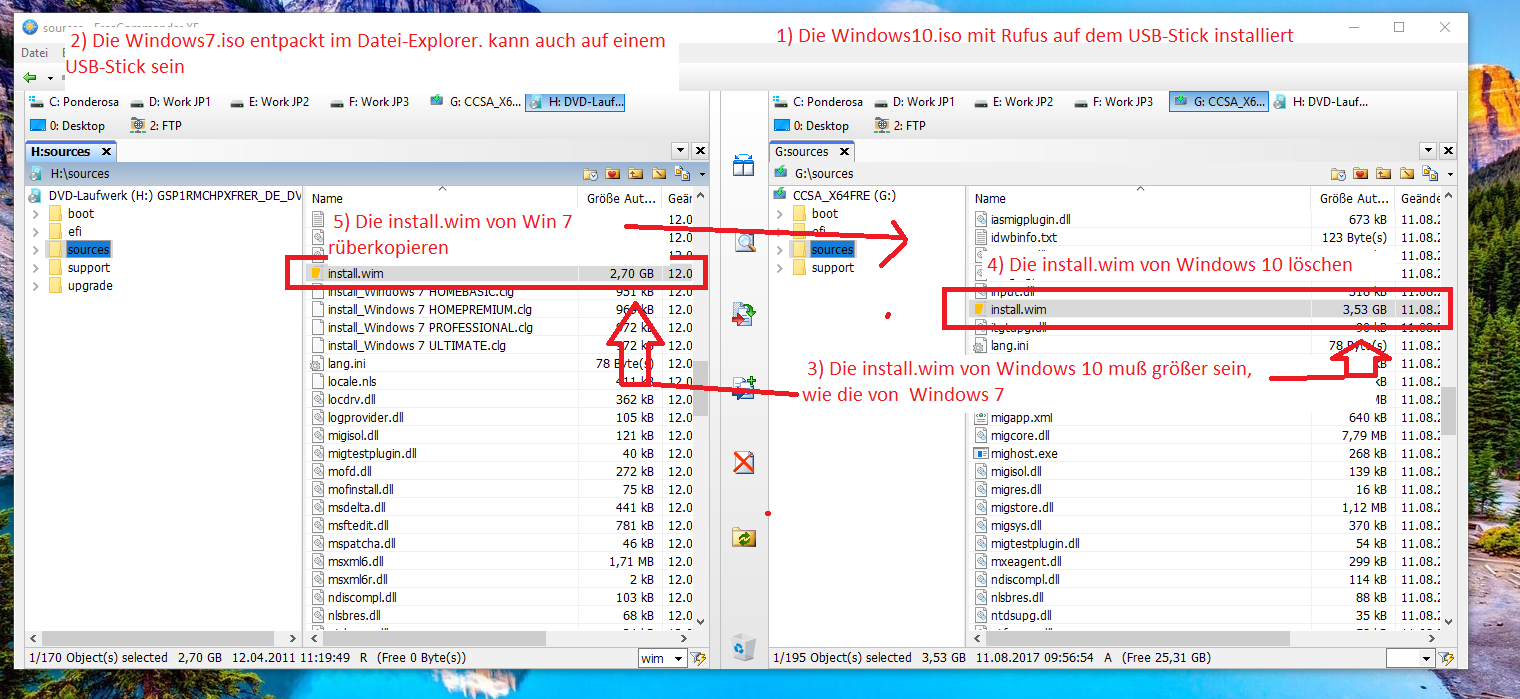This screenshot has width=1520, height=699.
Task: Click the green back arrow in toolbar
Action: pyautogui.click(x=30, y=77)
